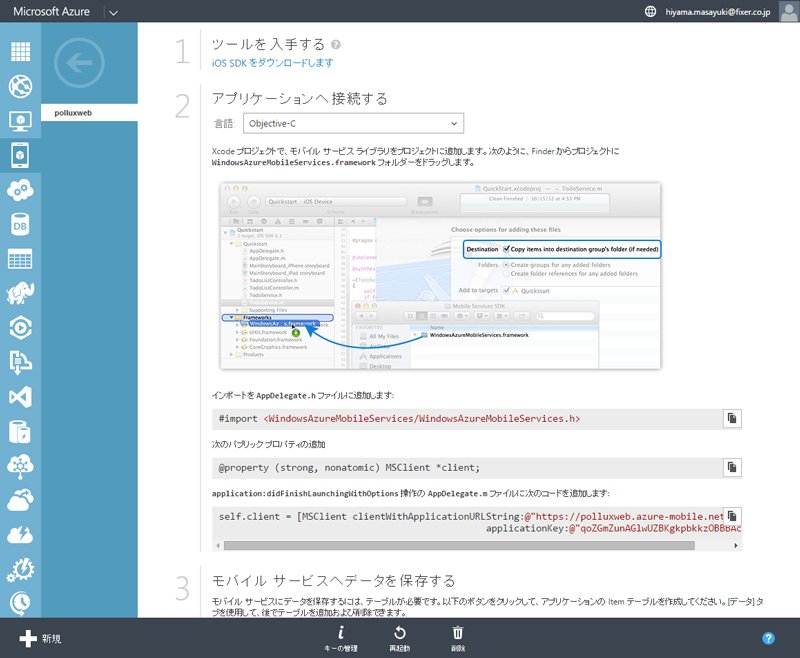The image size is (800, 658).
Task: Click the Xcode framework drag illustration
Action: tap(440, 275)
